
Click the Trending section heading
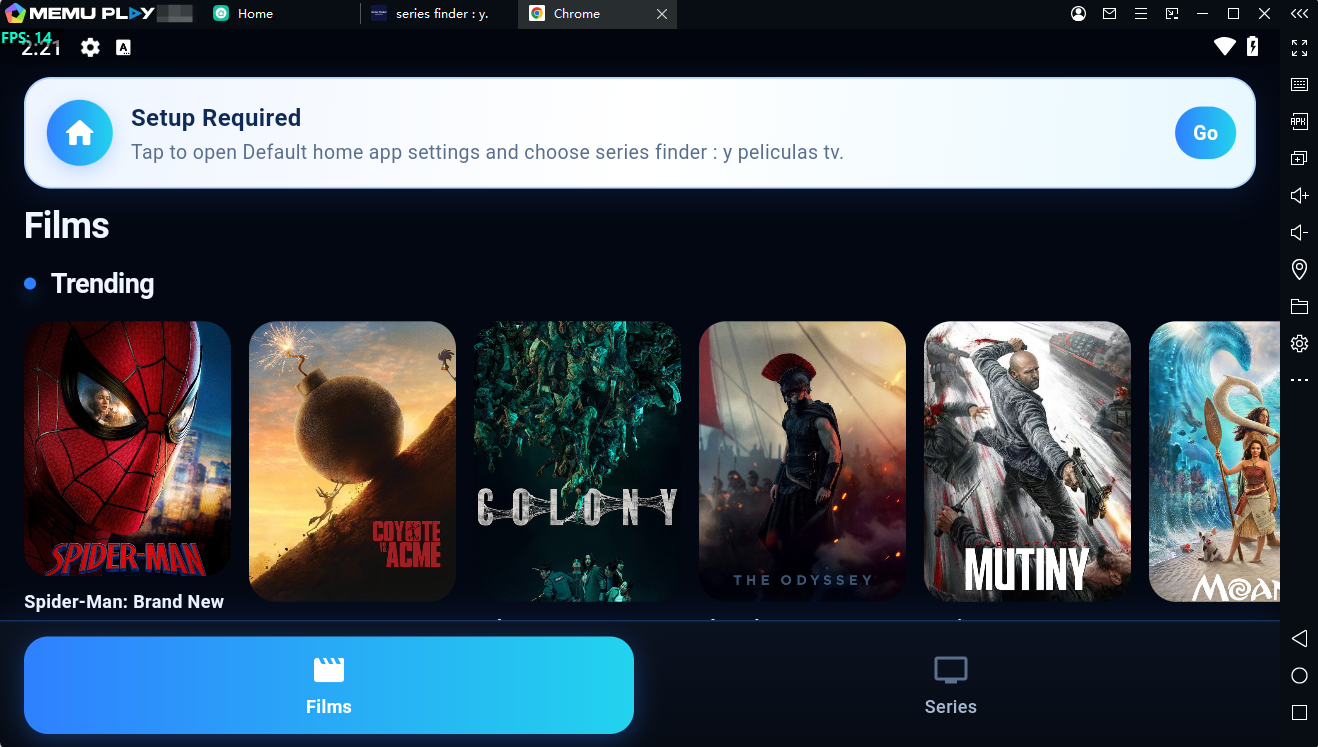(102, 284)
